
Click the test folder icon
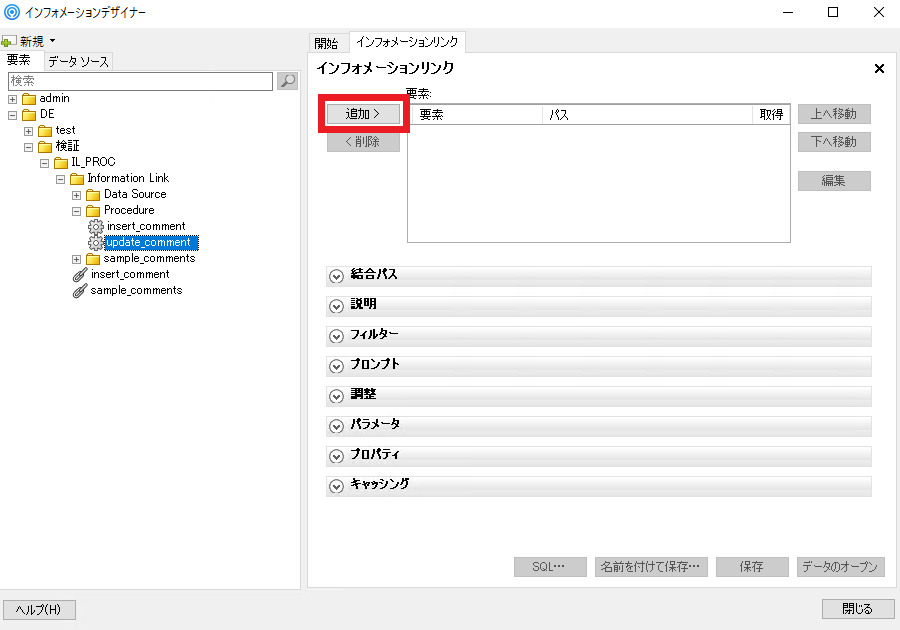45,131
